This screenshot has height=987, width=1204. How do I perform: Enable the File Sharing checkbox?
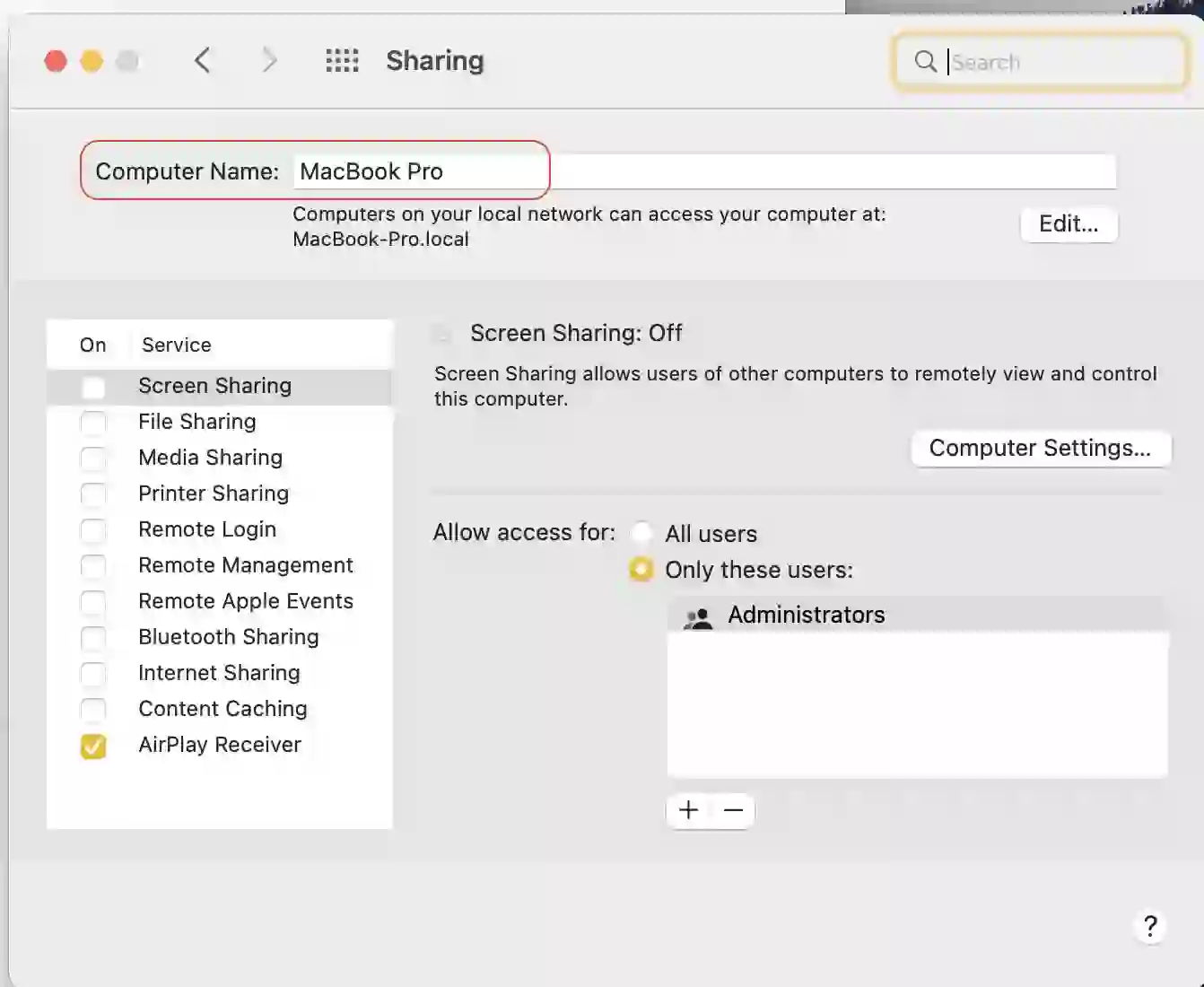click(93, 423)
